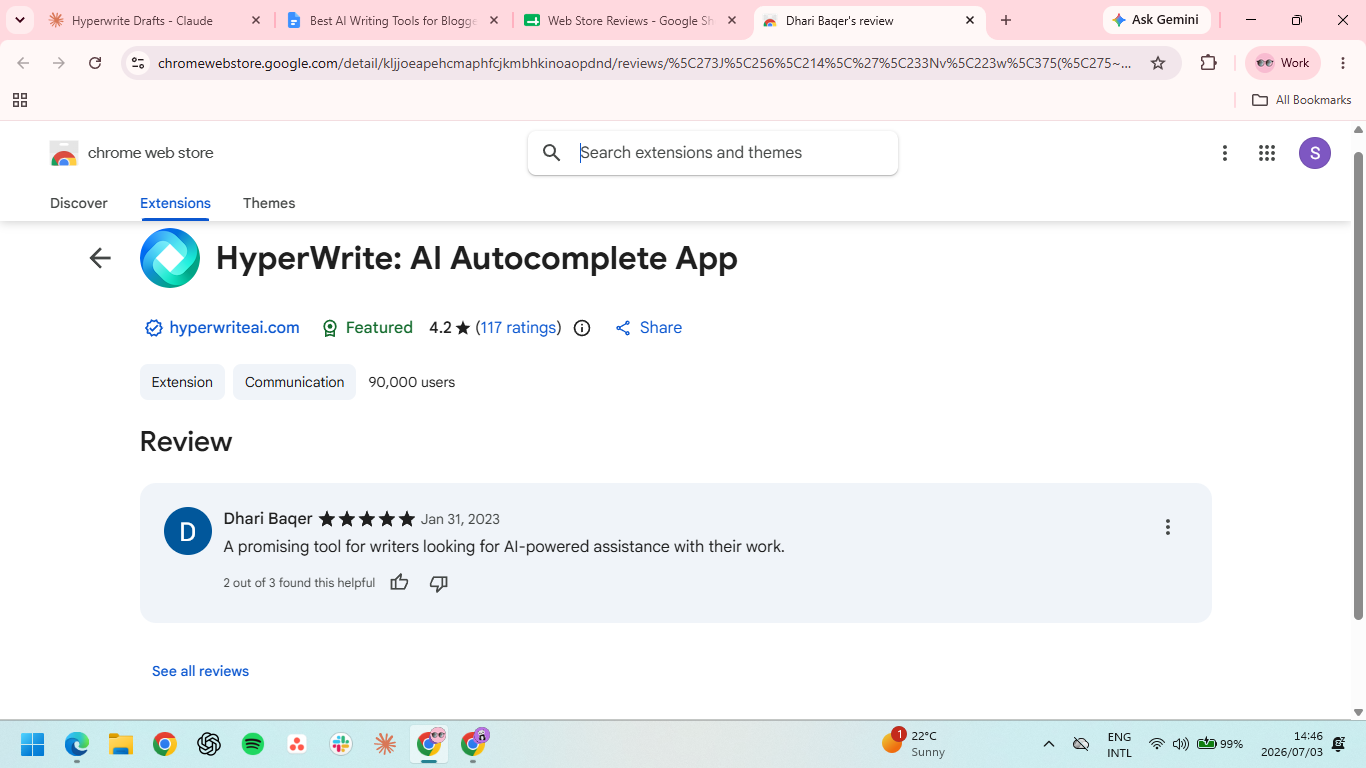This screenshot has height=768, width=1366.
Task: Click the "90,000 users" text
Action: (412, 382)
